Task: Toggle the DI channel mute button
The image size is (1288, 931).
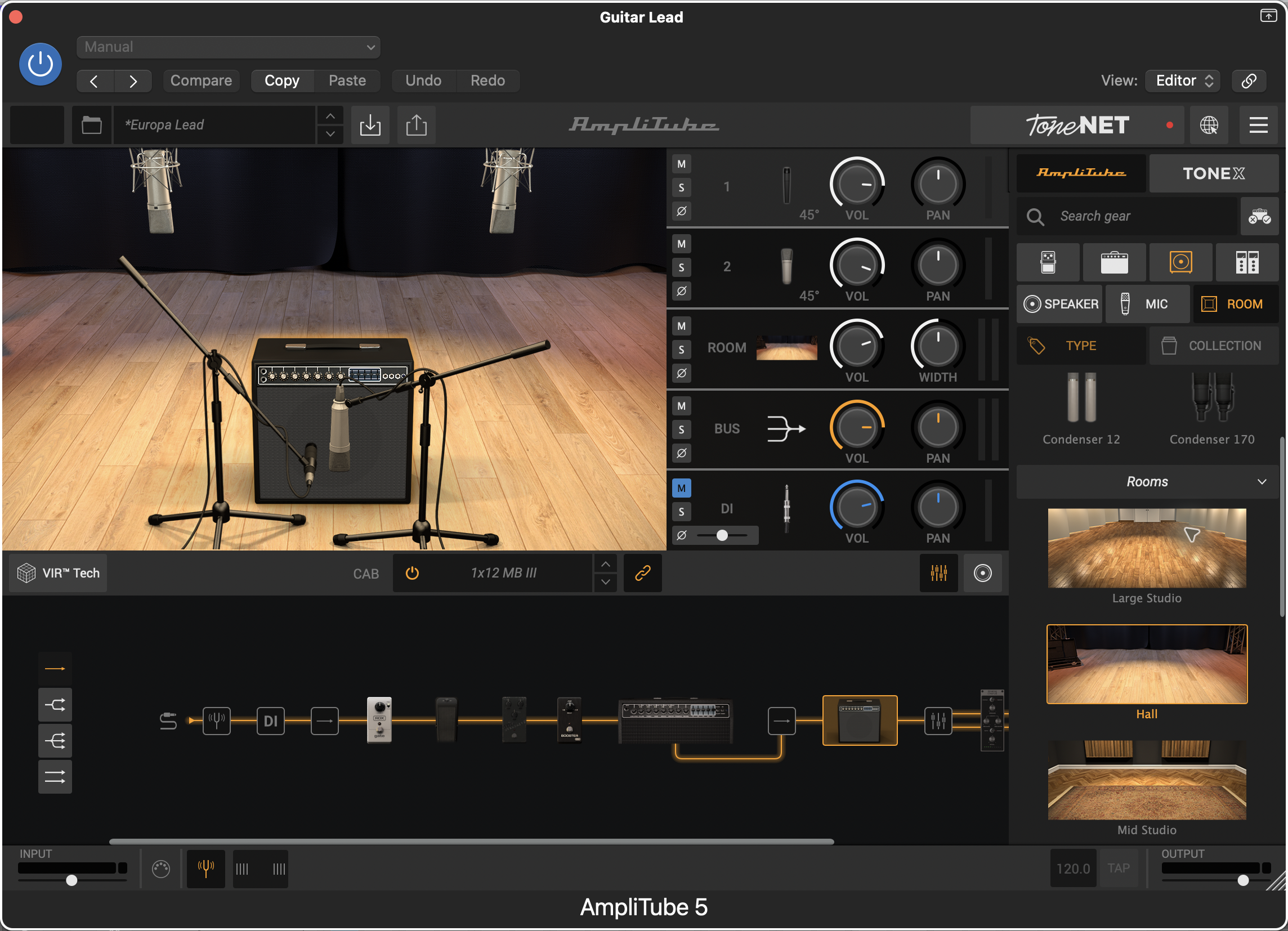Action: 682,487
